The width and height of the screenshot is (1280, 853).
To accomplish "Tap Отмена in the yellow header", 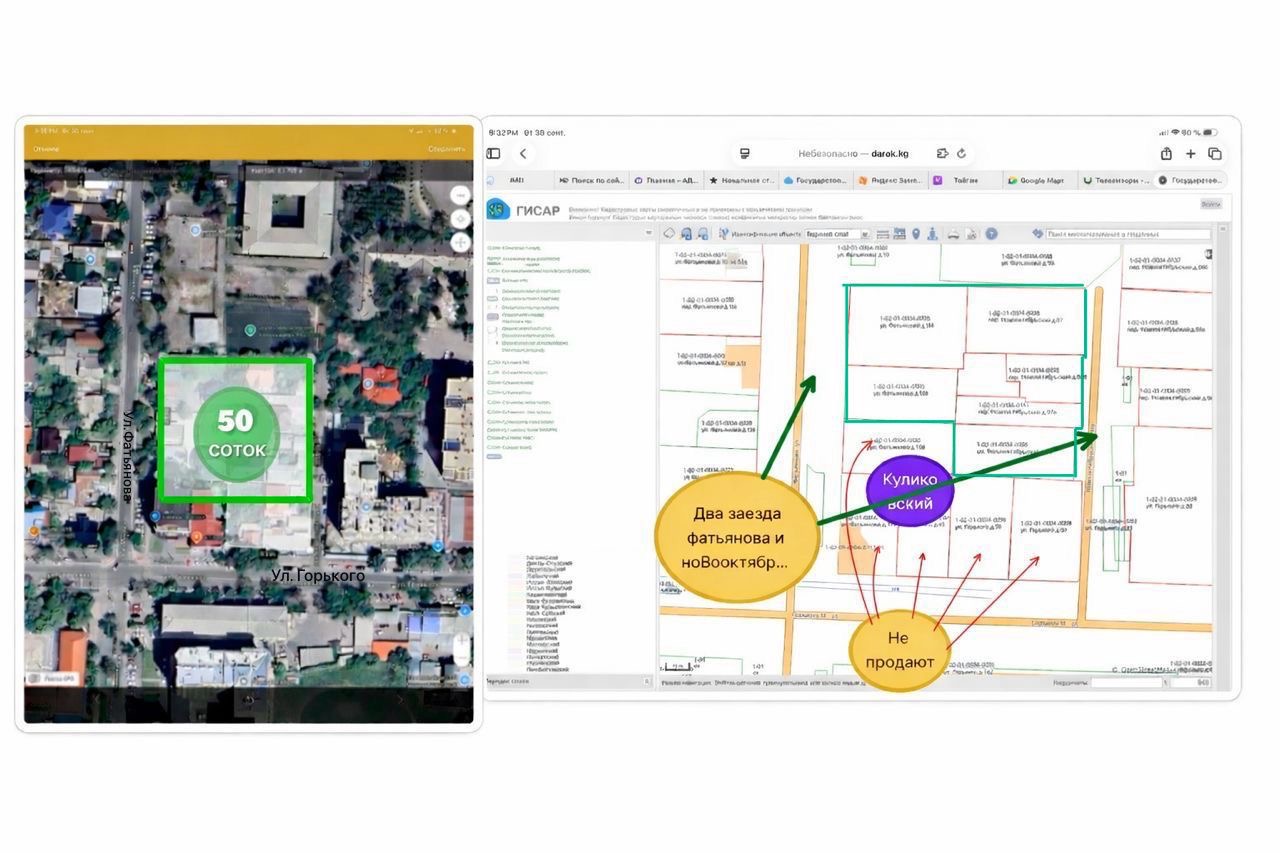I will coord(46,149).
